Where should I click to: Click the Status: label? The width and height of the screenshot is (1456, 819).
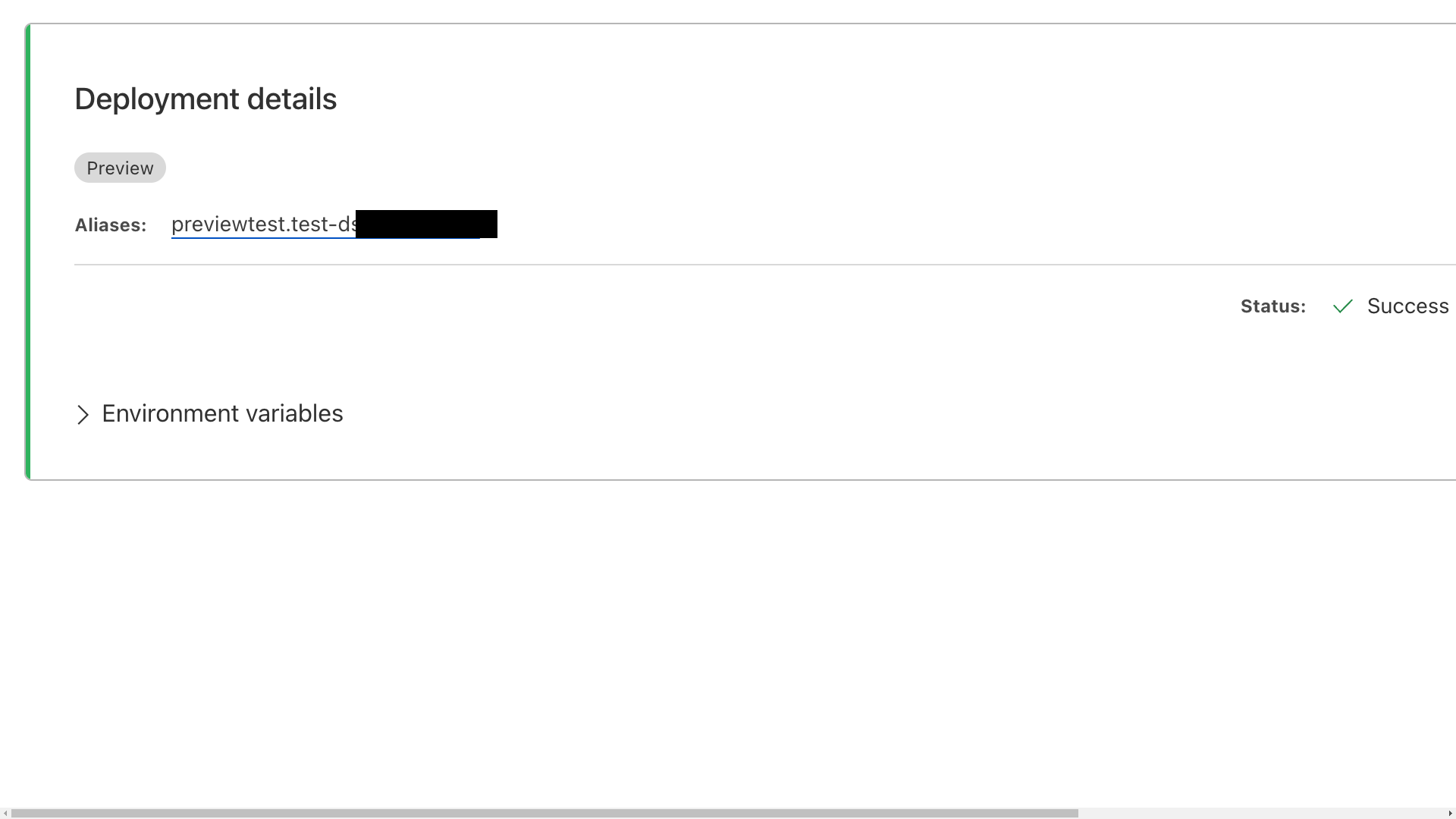1273,306
